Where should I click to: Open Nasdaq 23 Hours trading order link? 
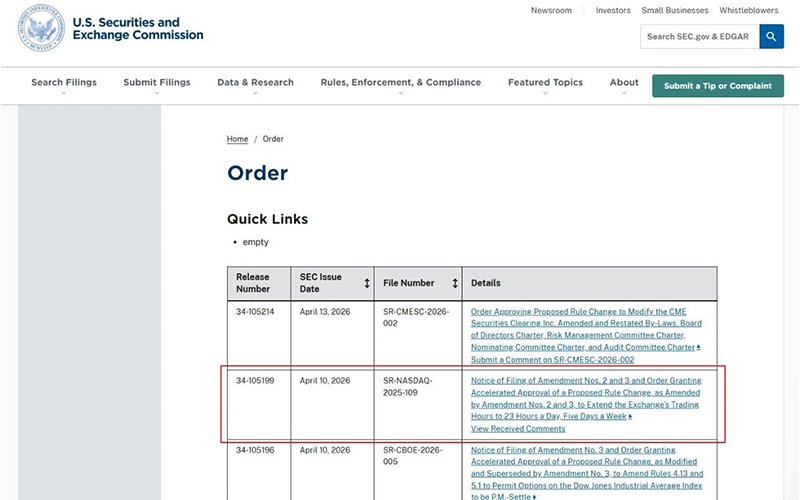pyautogui.click(x=586, y=398)
